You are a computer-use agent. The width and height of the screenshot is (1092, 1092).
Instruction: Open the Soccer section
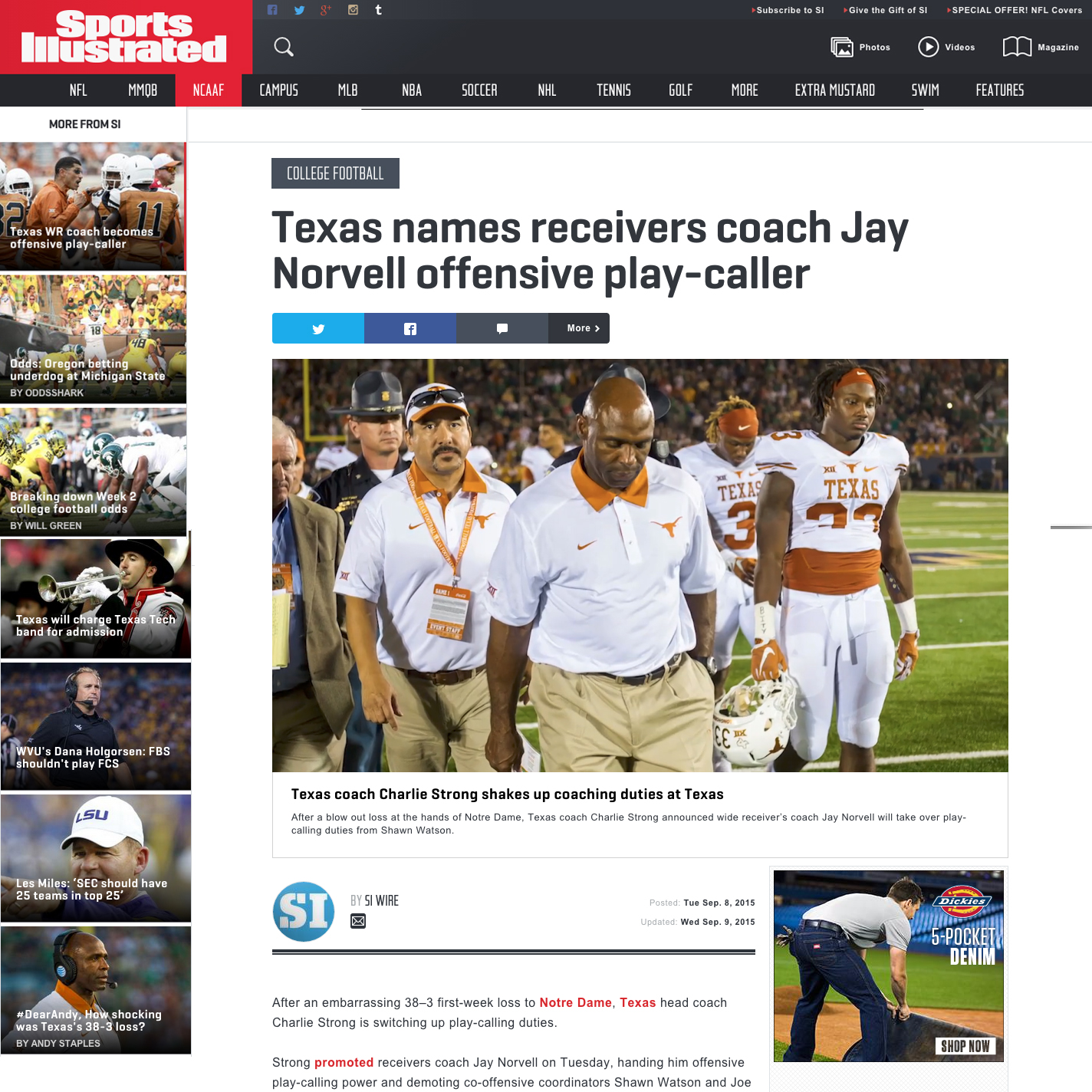coord(479,90)
